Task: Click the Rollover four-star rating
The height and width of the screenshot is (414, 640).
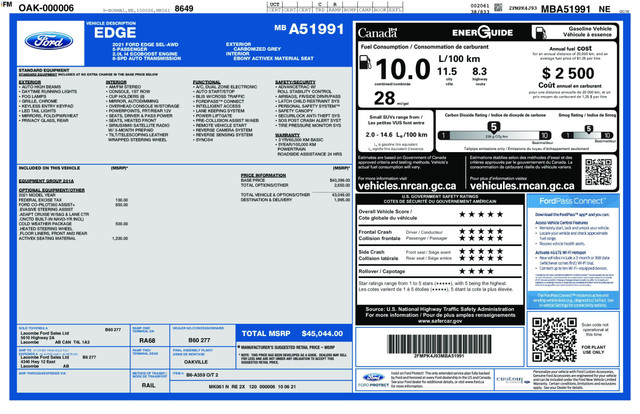Action: click(x=476, y=271)
